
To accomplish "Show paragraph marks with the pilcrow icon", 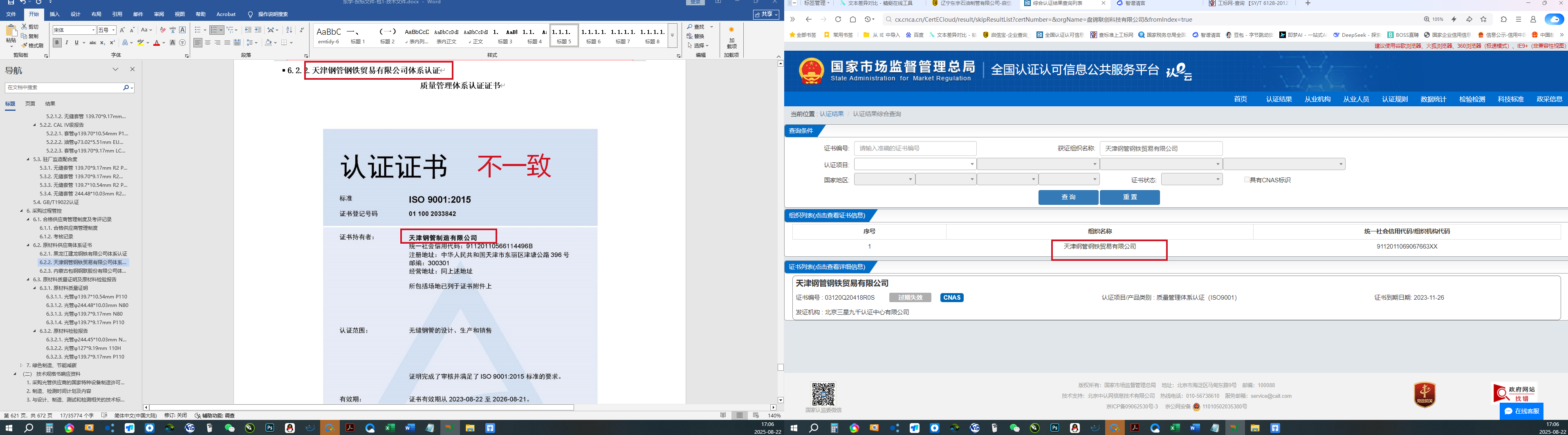I will [x=302, y=30].
